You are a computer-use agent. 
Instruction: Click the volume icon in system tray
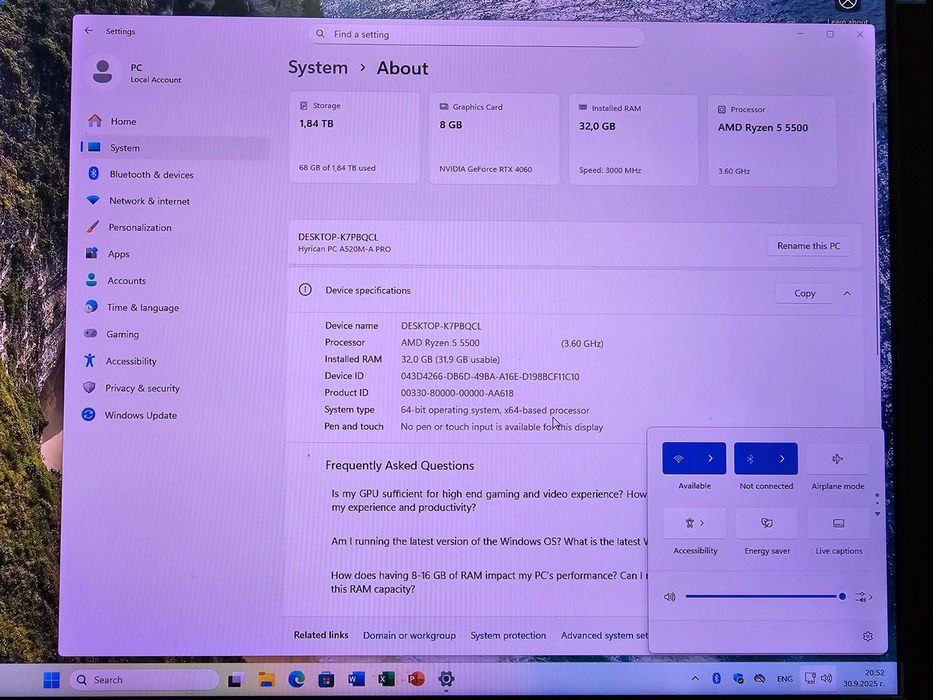point(826,678)
